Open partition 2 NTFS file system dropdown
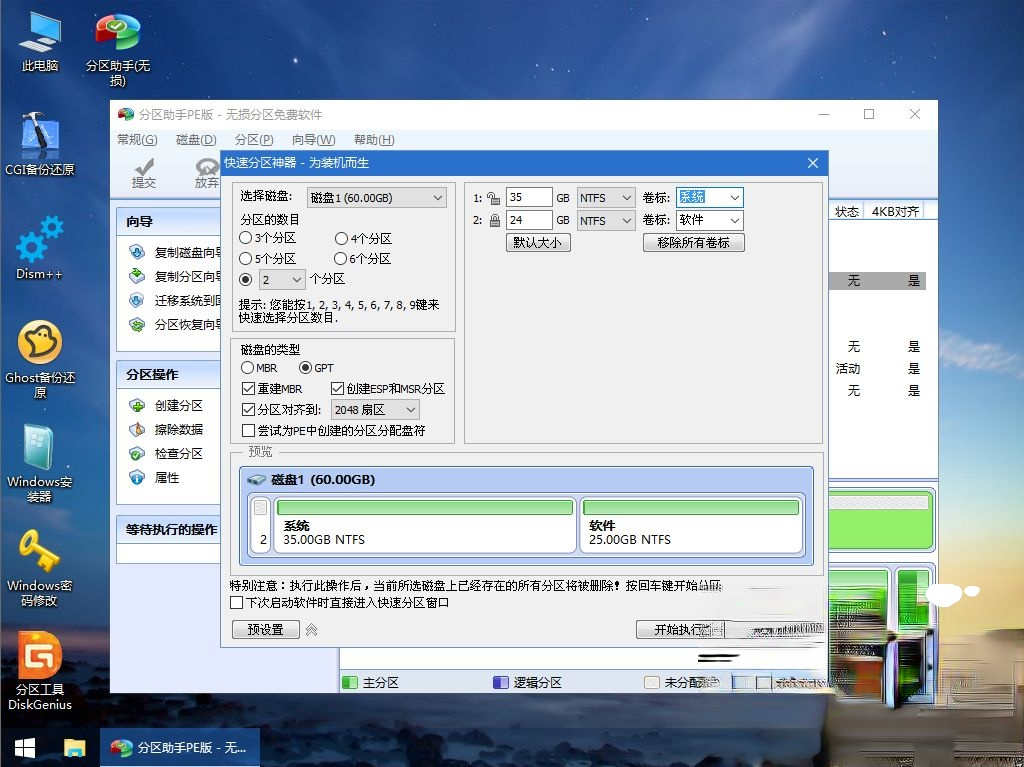The image size is (1024, 767). pos(606,221)
